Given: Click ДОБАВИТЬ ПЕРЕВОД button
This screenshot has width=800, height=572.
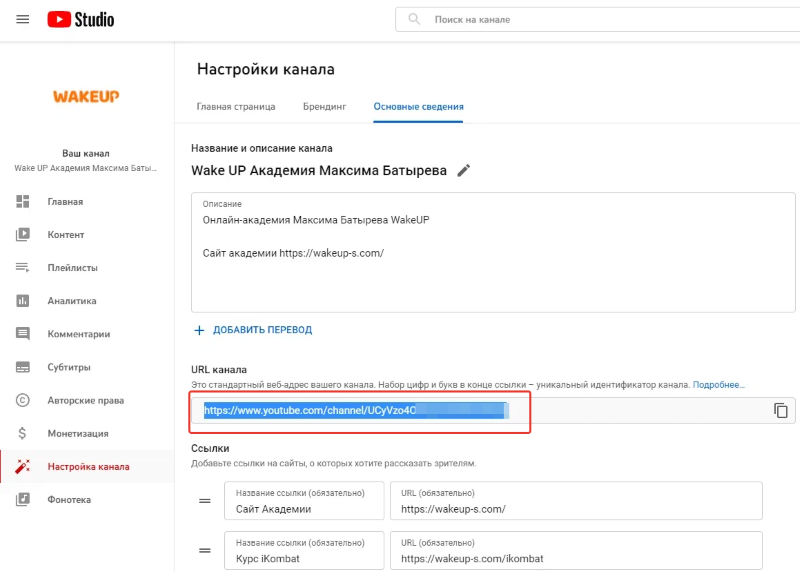Looking at the screenshot, I should tap(262, 330).
